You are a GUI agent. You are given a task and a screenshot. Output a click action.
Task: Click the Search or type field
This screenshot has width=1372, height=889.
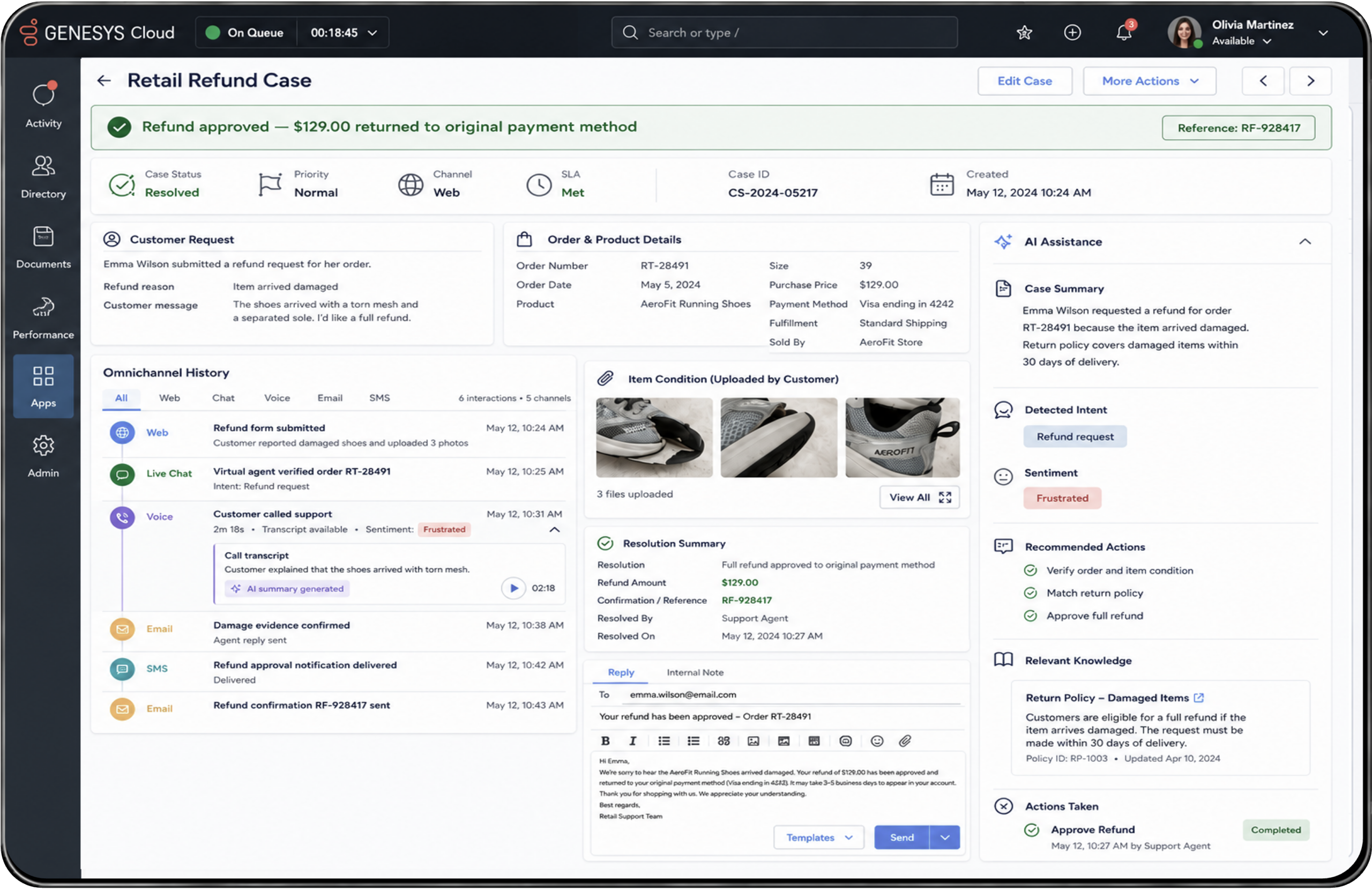(x=784, y=32)
